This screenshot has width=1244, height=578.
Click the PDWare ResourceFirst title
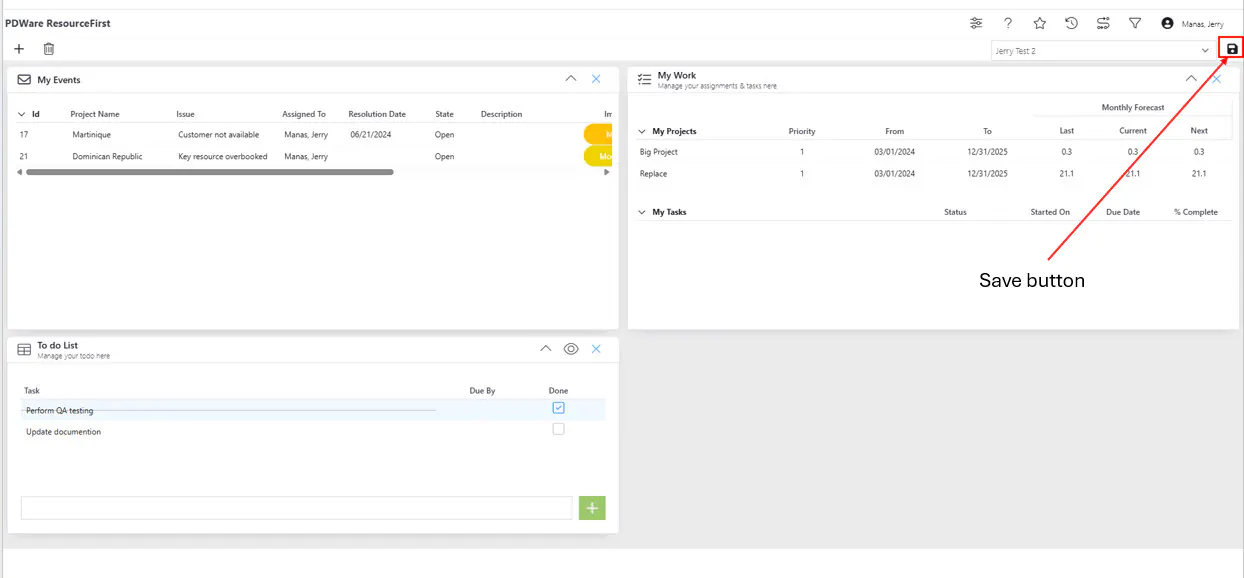click(x=58, y=23)
